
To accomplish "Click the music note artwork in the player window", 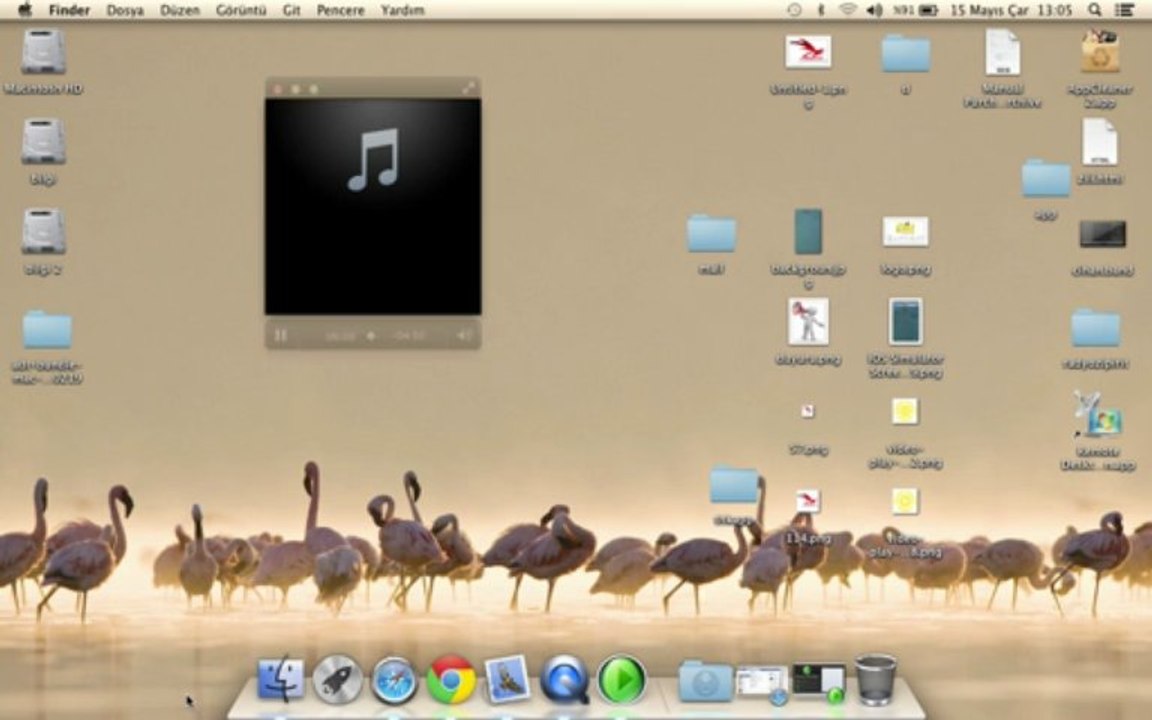I will [373, 159].
